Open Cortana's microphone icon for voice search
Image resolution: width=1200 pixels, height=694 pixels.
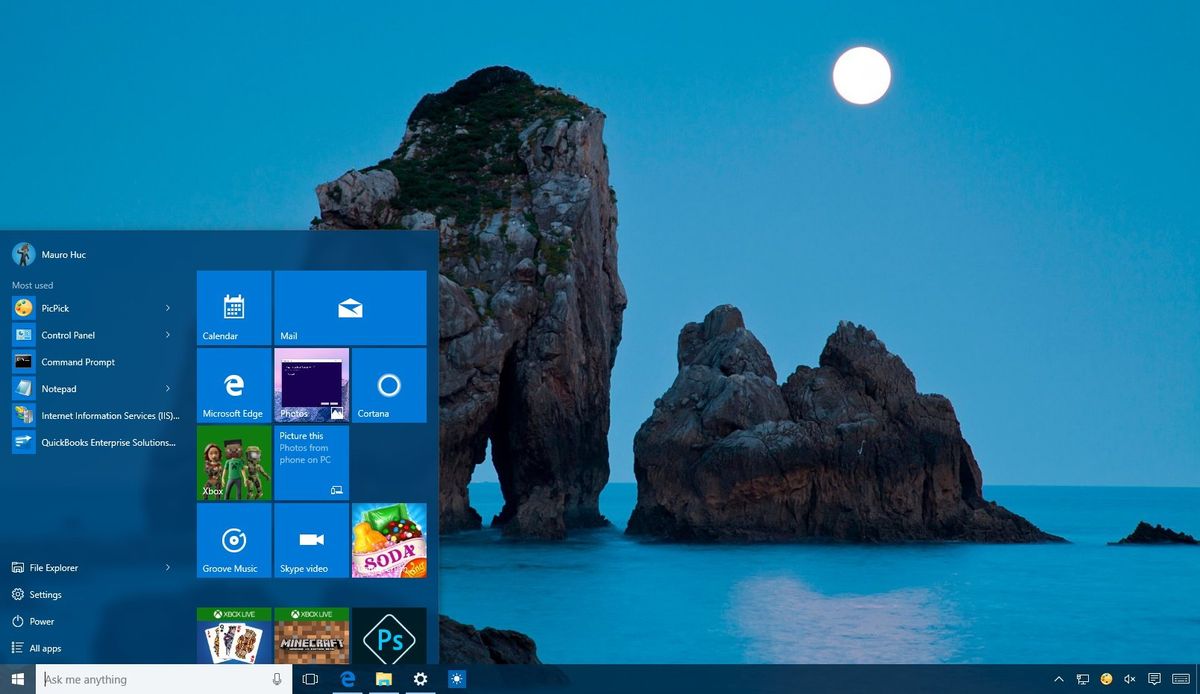277,679
